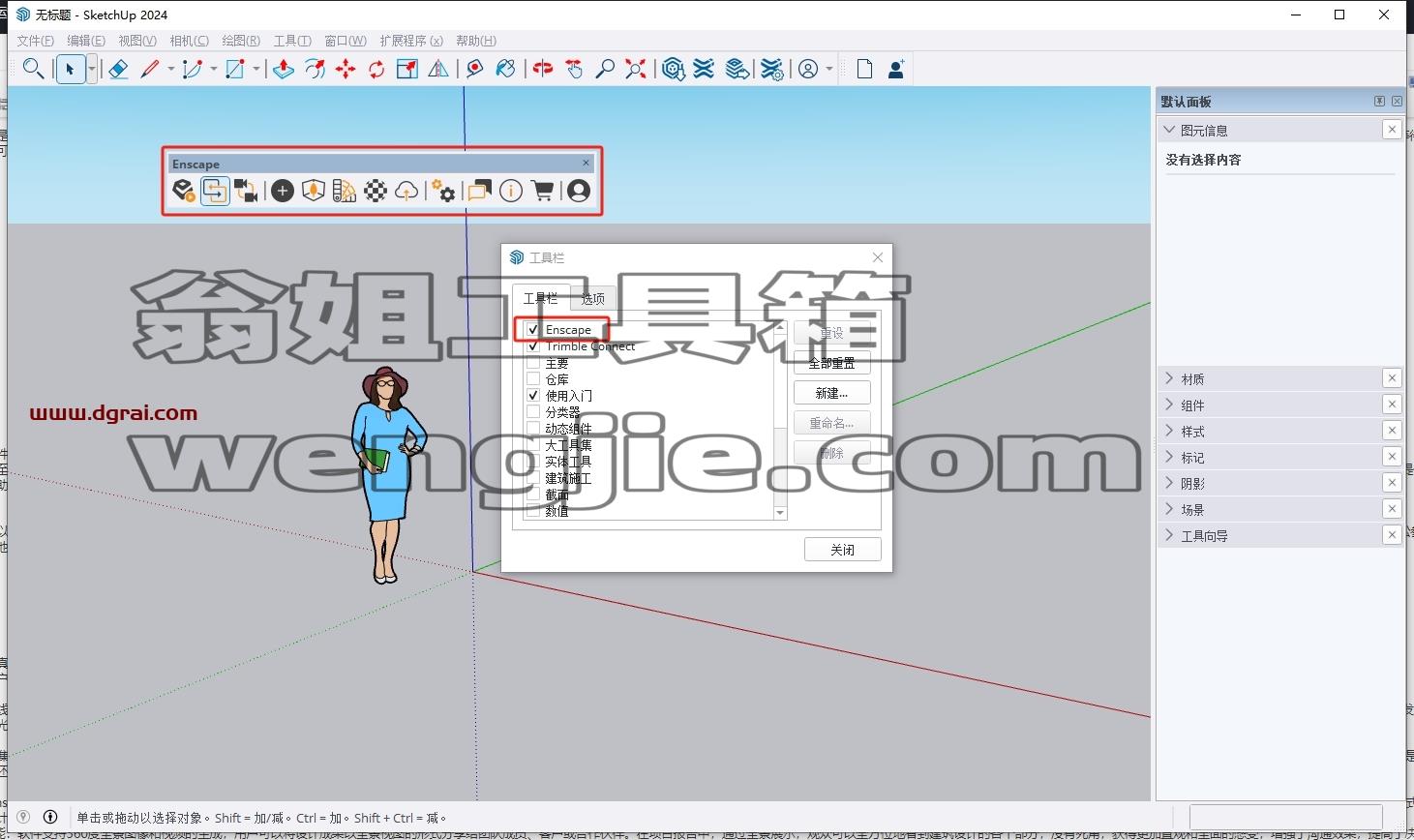1414x840 pixels.
Task: Open the 相机(C) menu
Action: click(189, 41)
